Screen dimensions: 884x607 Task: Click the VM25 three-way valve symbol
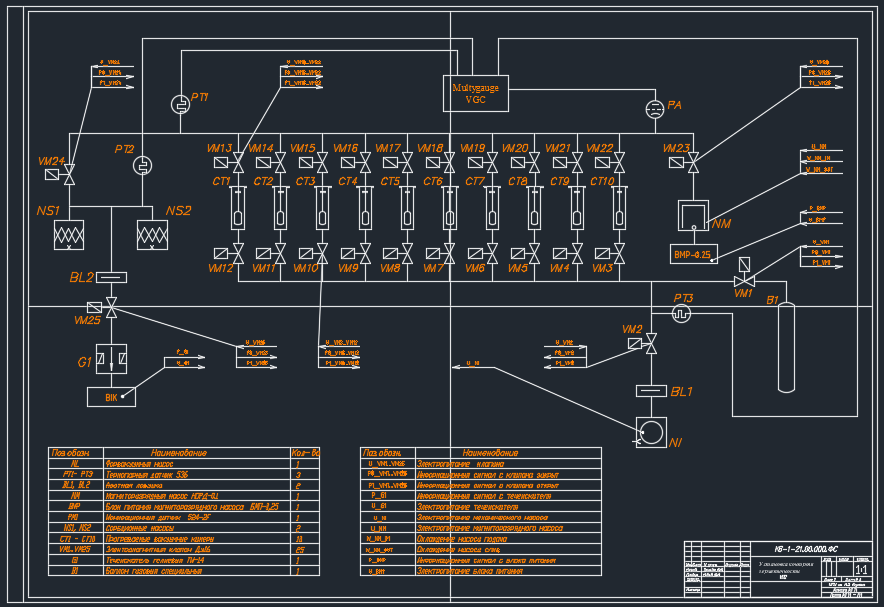110,306
